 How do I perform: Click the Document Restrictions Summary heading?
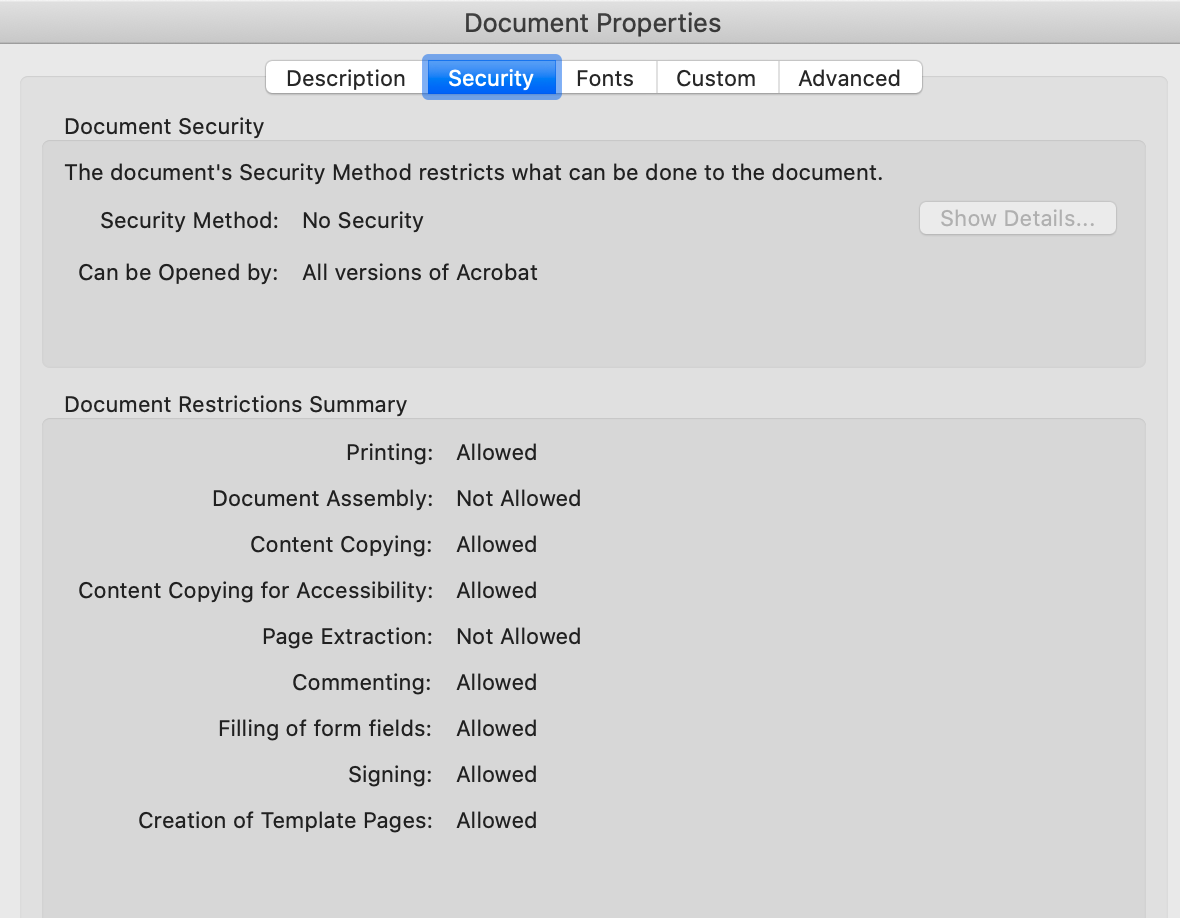235,404
